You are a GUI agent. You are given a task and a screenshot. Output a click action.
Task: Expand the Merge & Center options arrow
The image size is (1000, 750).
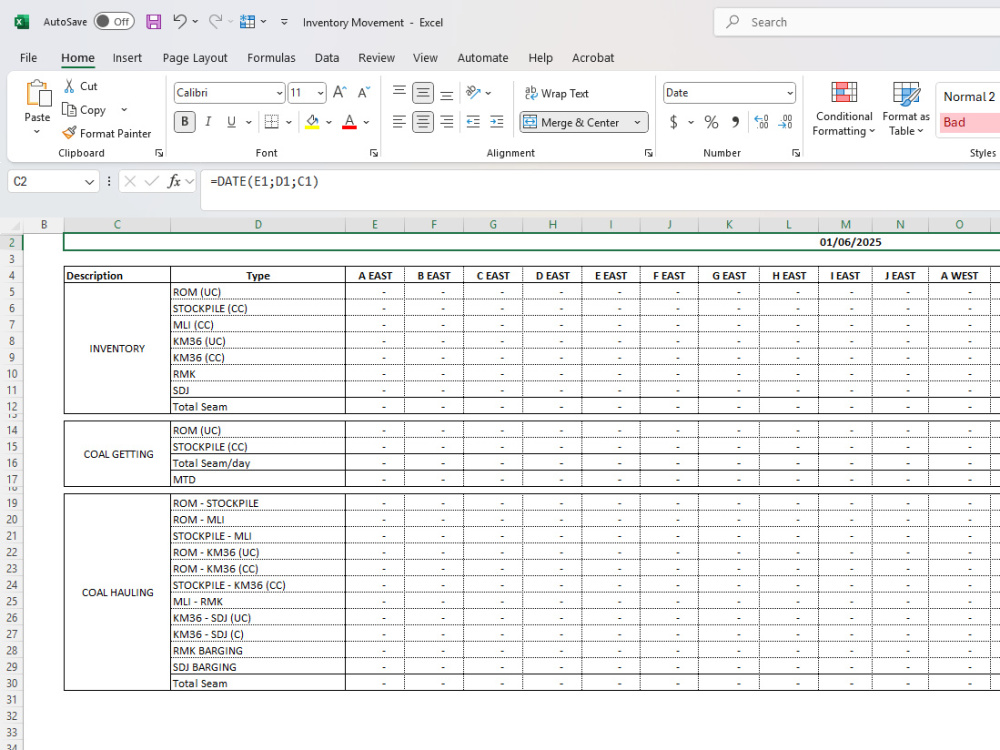pos(637,122)
